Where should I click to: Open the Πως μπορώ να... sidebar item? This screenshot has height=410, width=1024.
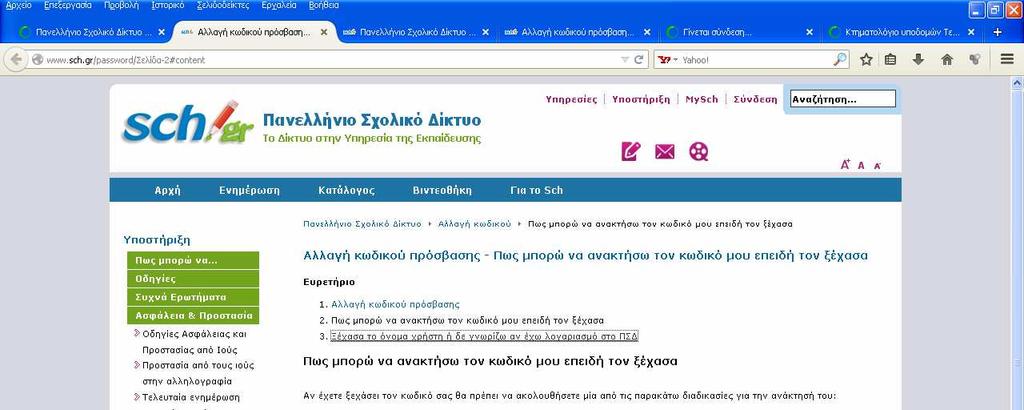click(x=193, y=260)
